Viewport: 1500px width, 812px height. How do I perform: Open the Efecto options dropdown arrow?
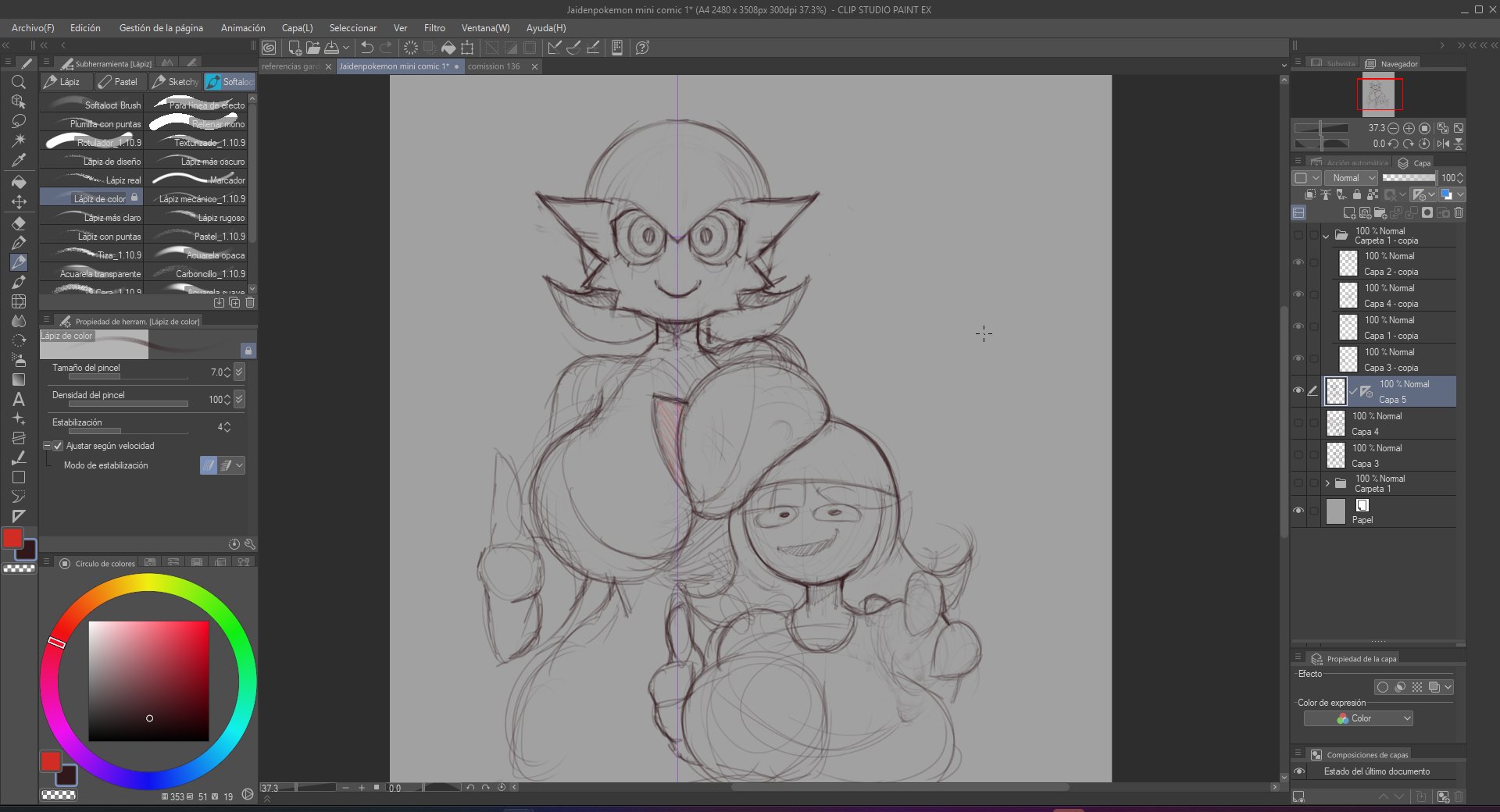[x=1448, y=687]
